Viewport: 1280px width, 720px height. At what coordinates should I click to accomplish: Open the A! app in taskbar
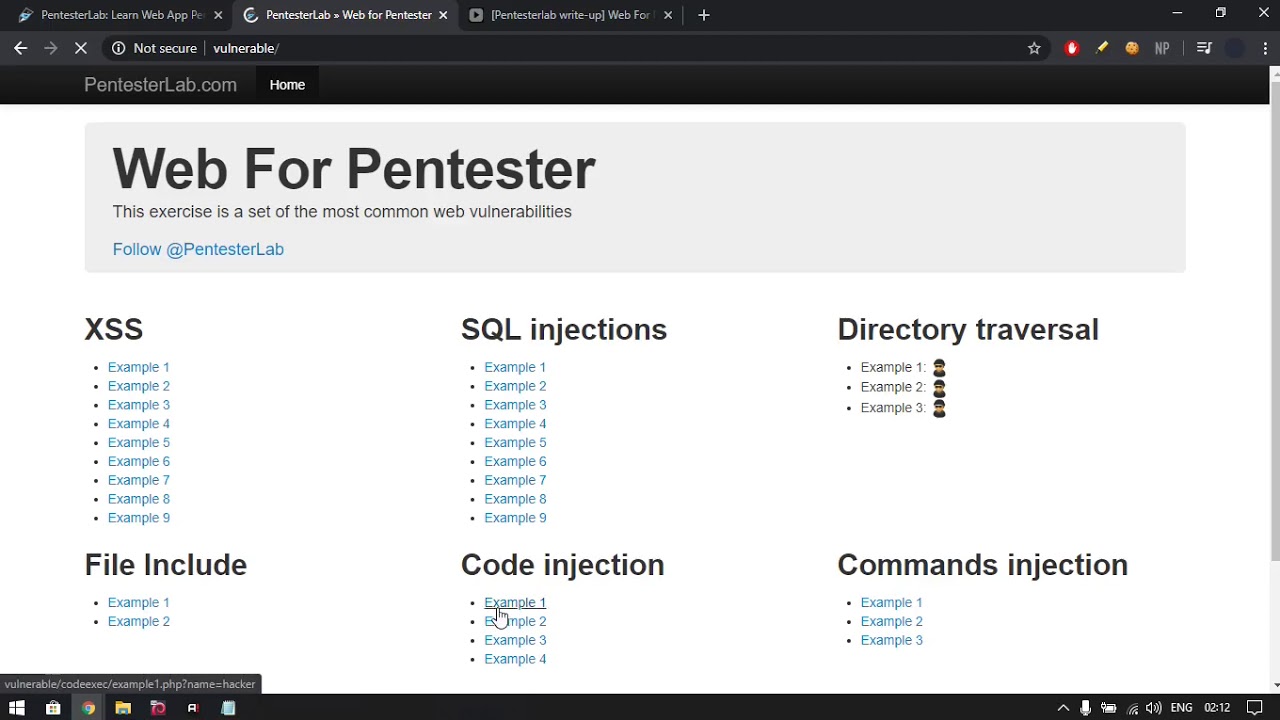pyautogui.click(x=193, y=708)
